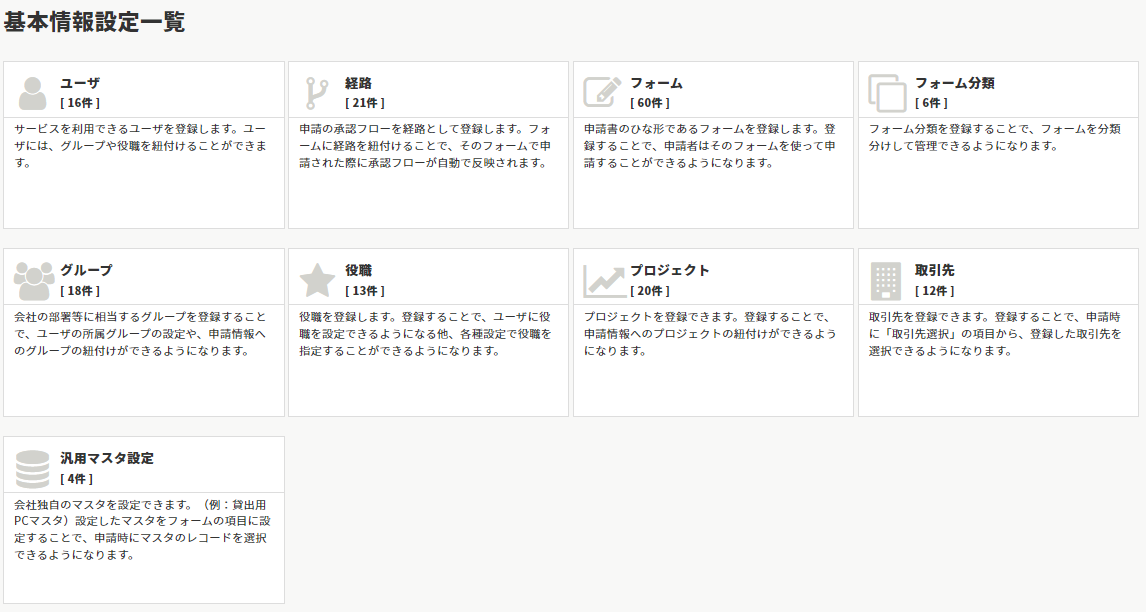Open the 取引先 title link
The height and width of the screenshot is (612, 1146).
(934, 270)
